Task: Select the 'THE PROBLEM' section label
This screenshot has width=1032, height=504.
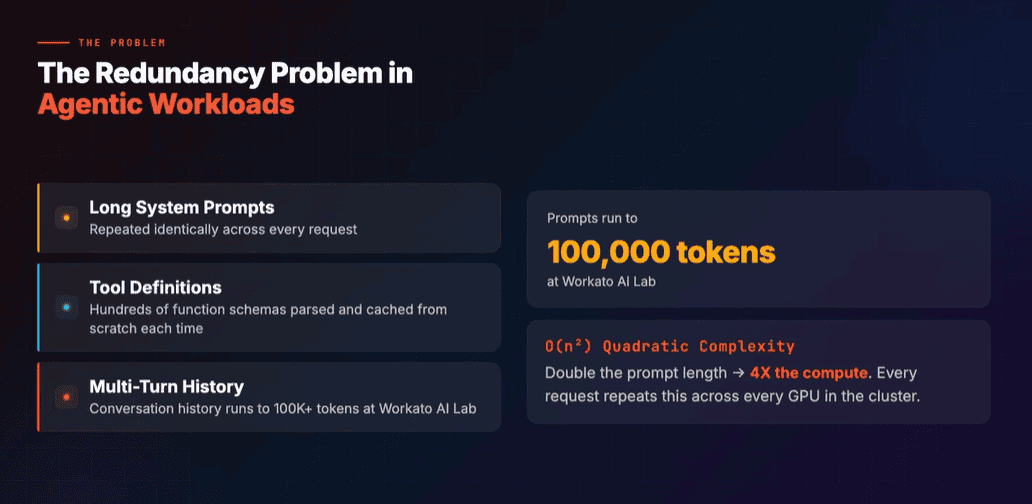Action: tap(122, 43)
